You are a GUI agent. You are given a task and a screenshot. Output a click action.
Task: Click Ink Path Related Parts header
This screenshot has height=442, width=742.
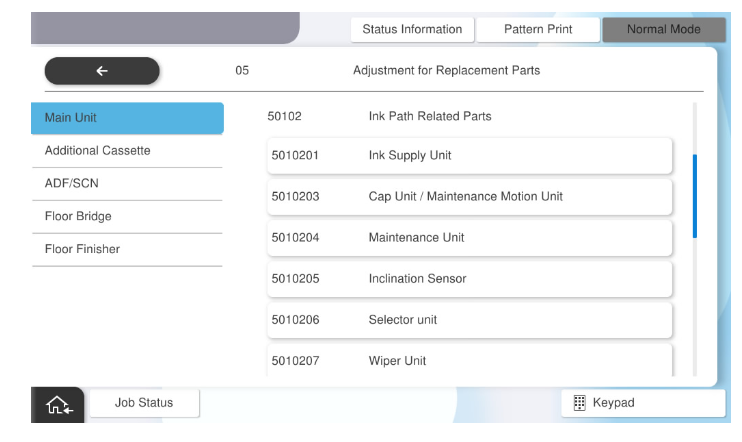pyautogui.click(x=429, y=117)
